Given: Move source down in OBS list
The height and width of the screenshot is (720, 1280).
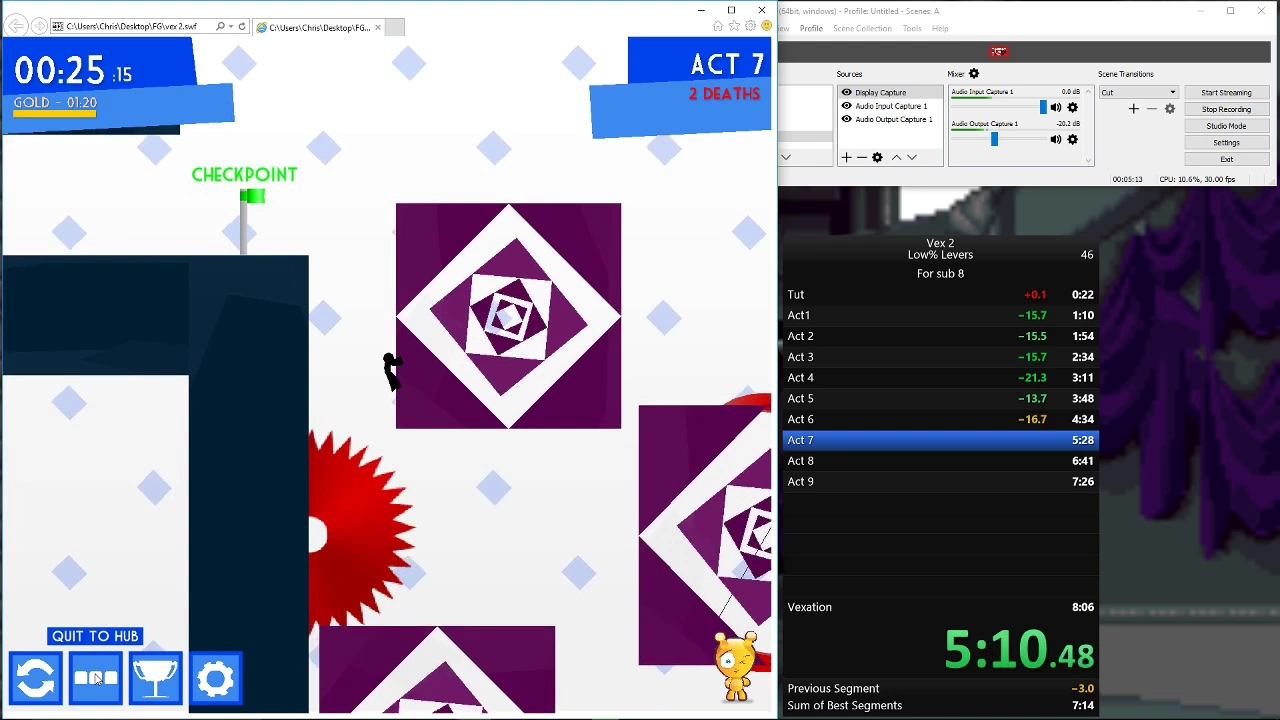Looking at the screenshot, I should tap(911, 157).
